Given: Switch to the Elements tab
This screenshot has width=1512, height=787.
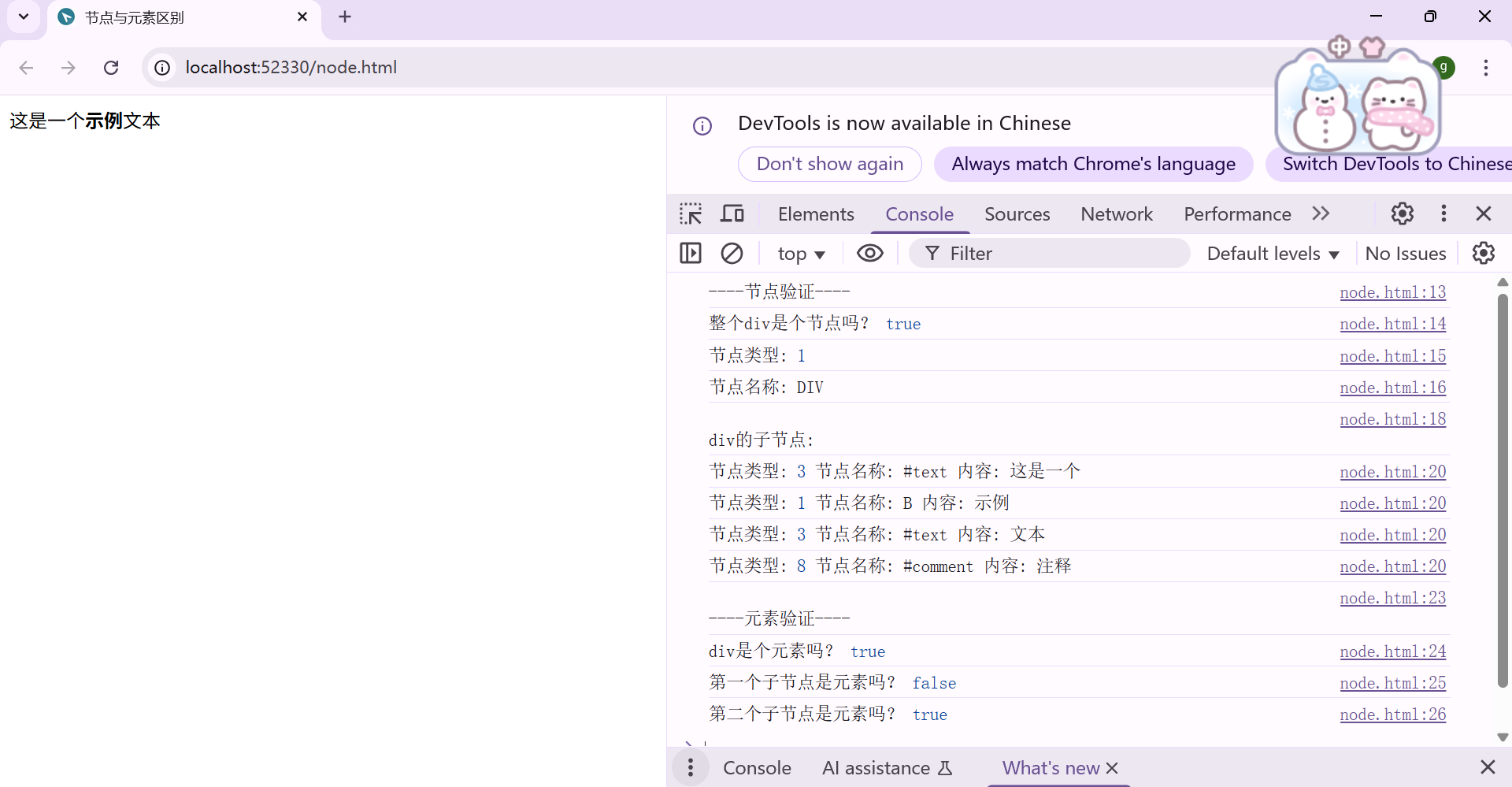Looking at the screenshot, I should coord(816,213).
